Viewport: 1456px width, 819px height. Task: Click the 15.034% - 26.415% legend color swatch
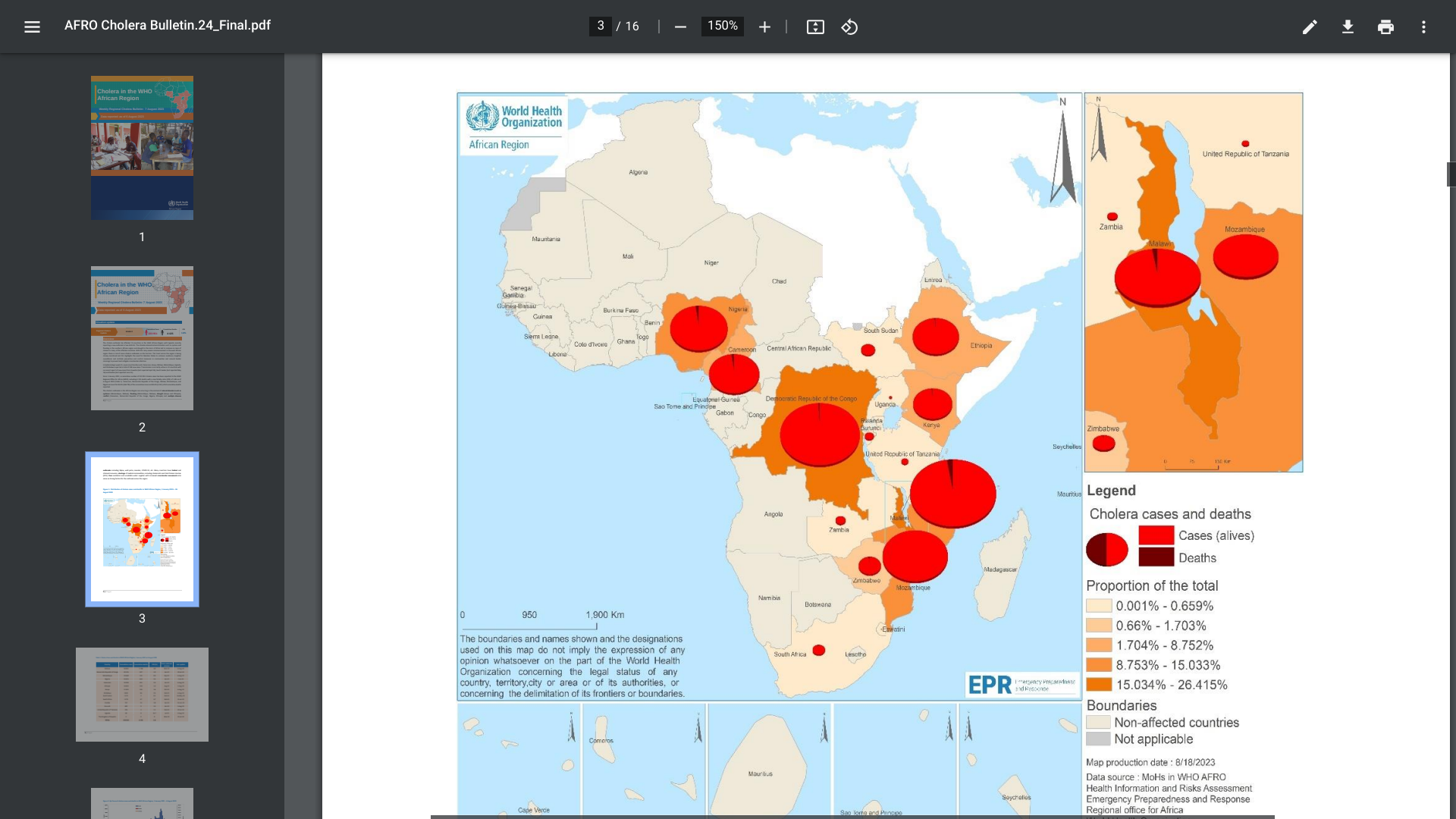pos(1099,685)
